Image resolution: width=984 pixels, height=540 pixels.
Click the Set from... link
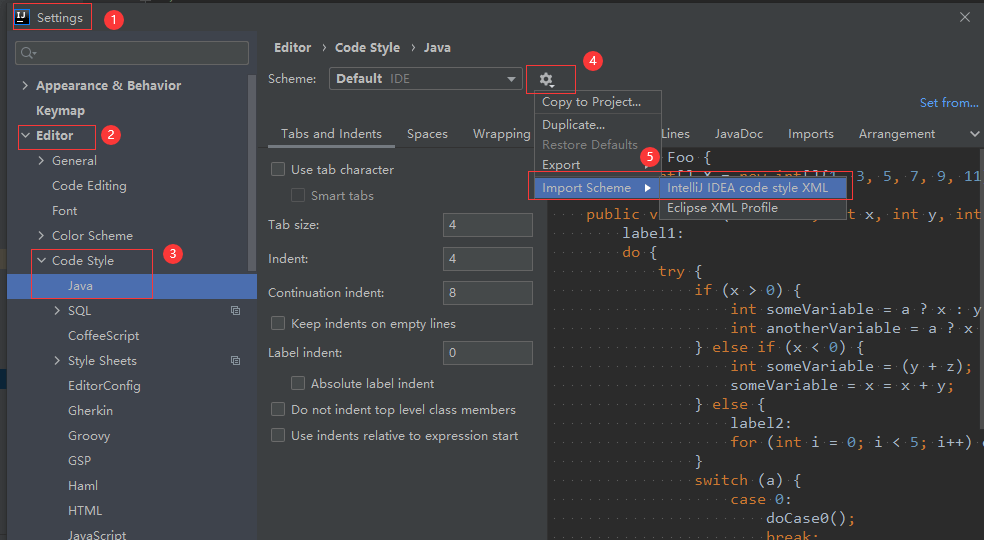[949, 102]
